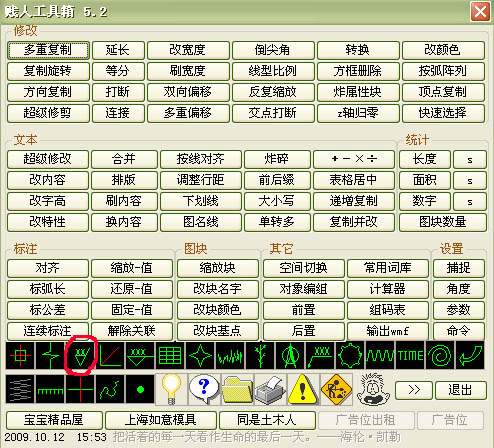This screenshot has height=448, width=494.
Task: Open the 上海如意模具 link button
Action: tap(161, 420)
